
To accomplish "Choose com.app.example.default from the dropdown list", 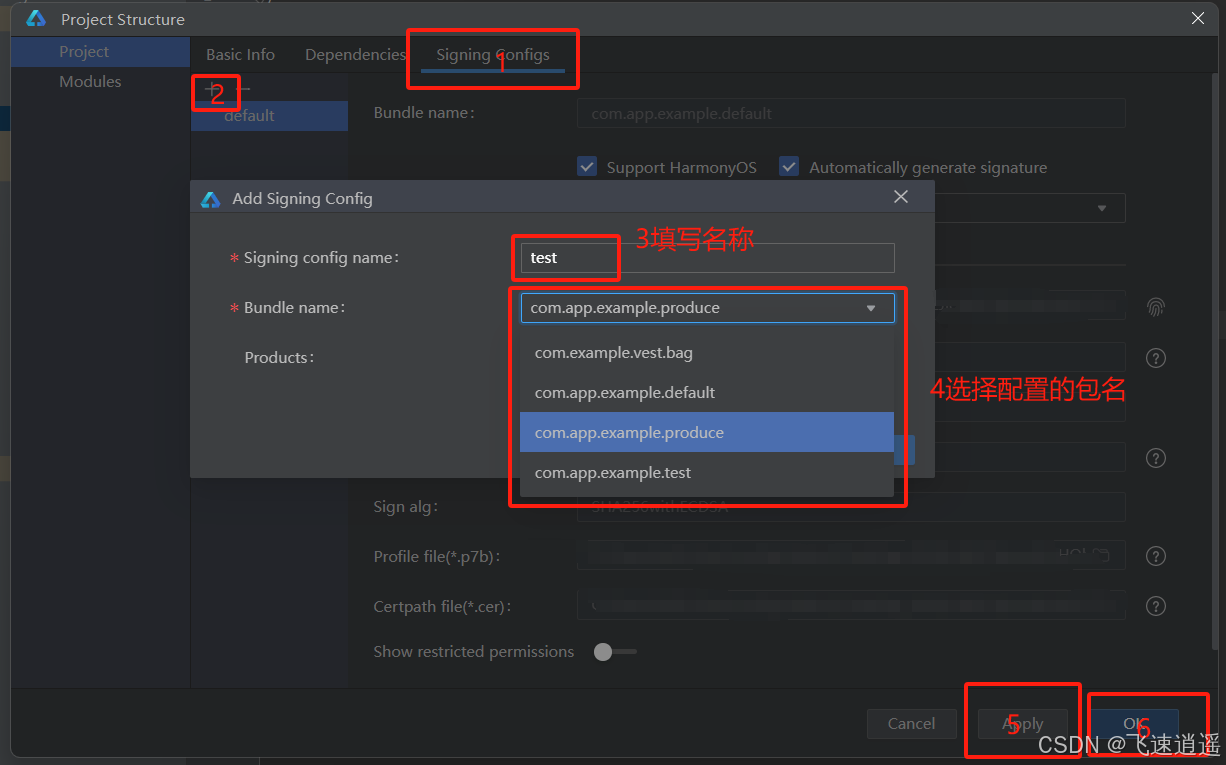I will tap(706, 392).
